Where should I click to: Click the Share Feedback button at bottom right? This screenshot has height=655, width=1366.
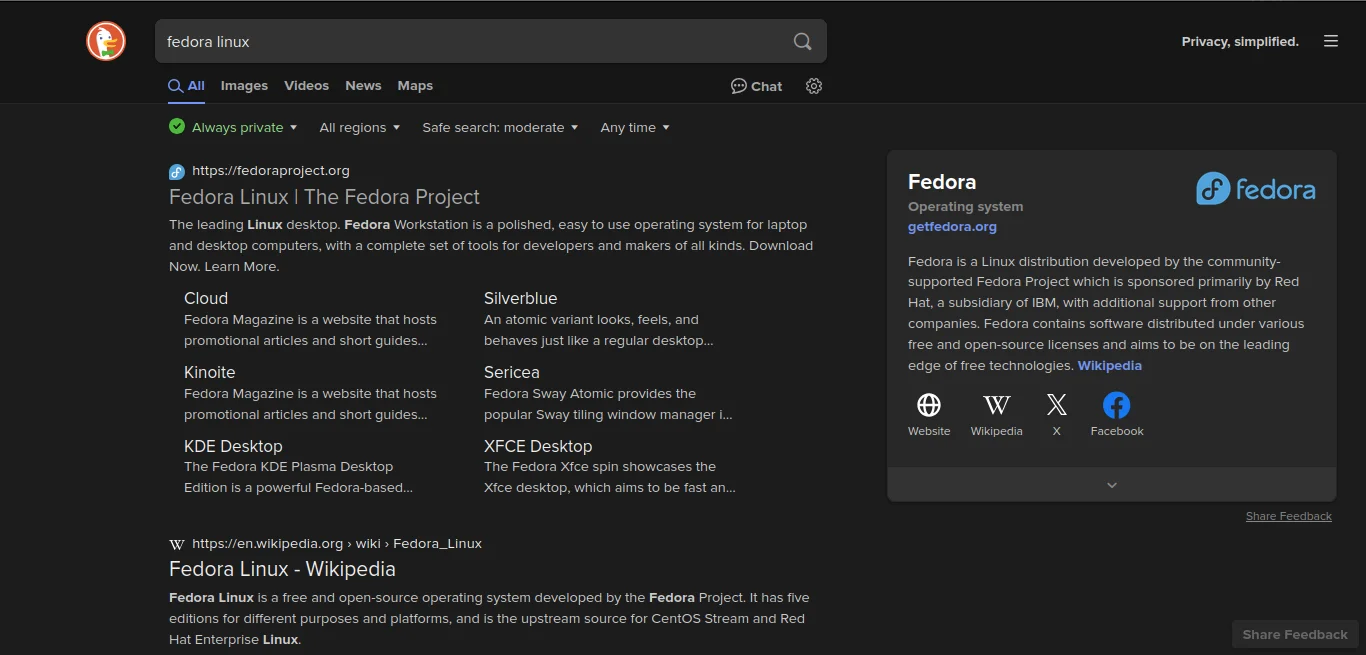tap(1295, 634)
